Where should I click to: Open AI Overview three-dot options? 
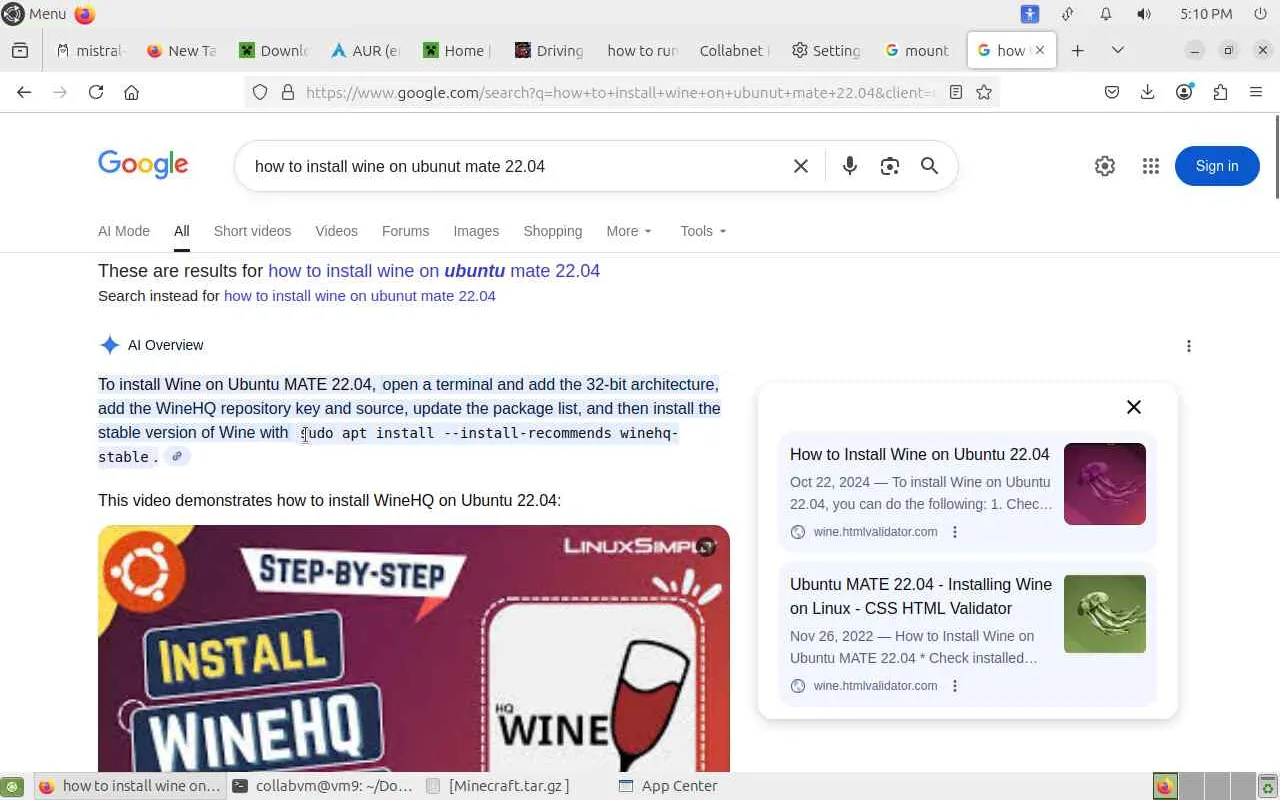[x=1188, y=346]
